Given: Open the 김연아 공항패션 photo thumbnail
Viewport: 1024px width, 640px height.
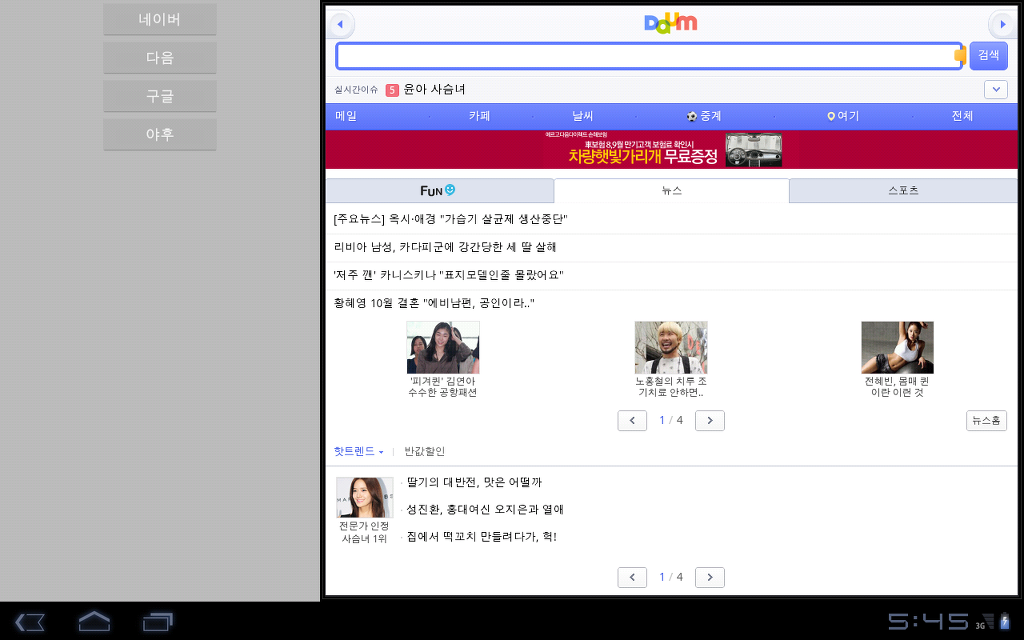Looking at the screenshot, I should pos(443,347).
